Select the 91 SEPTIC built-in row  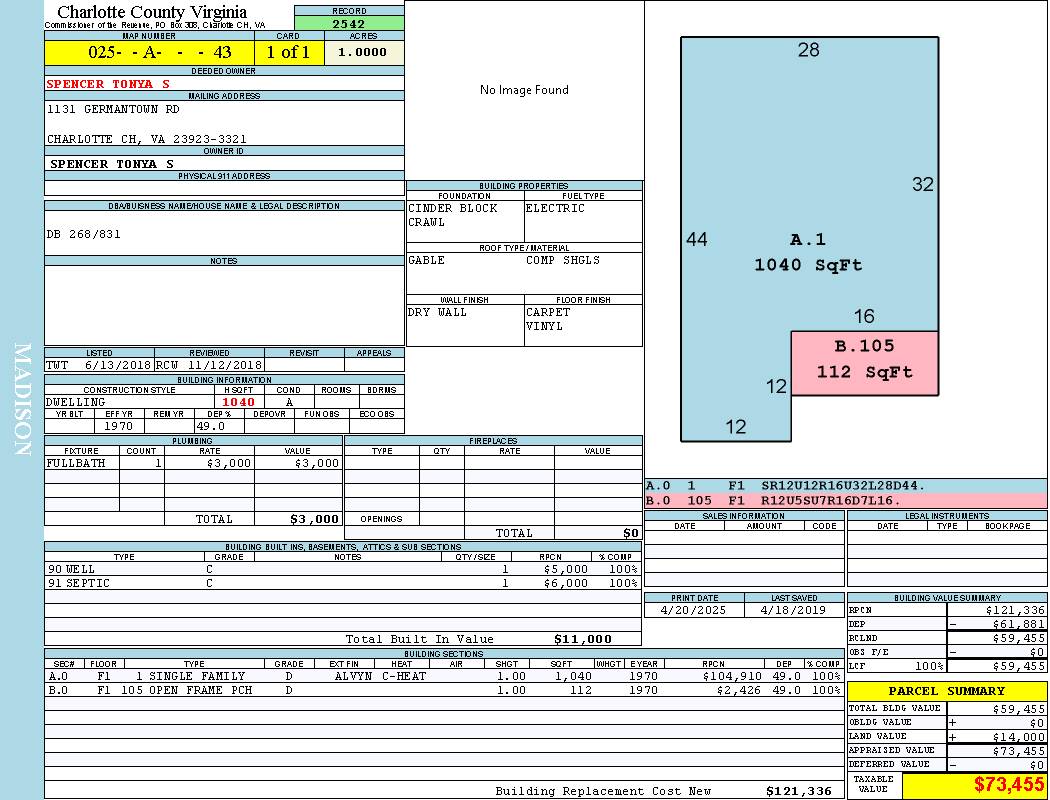click(x=342, y=583)
